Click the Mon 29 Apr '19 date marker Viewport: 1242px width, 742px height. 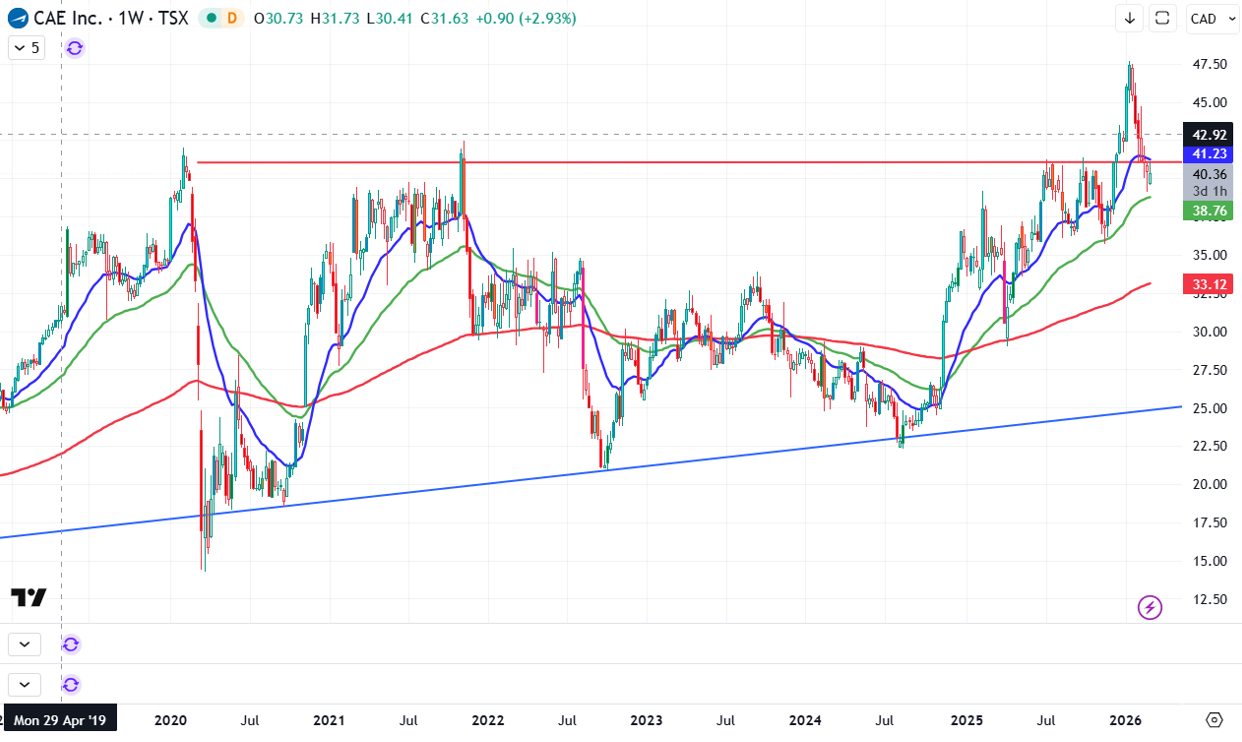pyautogui.click(x=60, y=719)
